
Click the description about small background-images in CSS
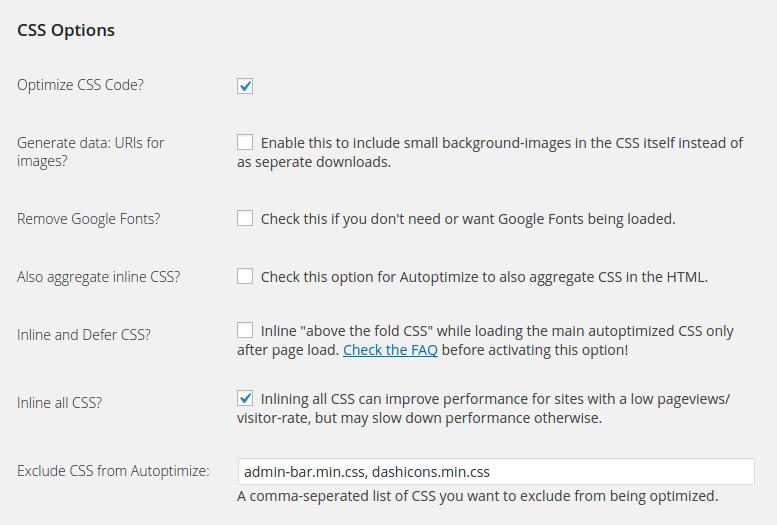click(490, 152)
